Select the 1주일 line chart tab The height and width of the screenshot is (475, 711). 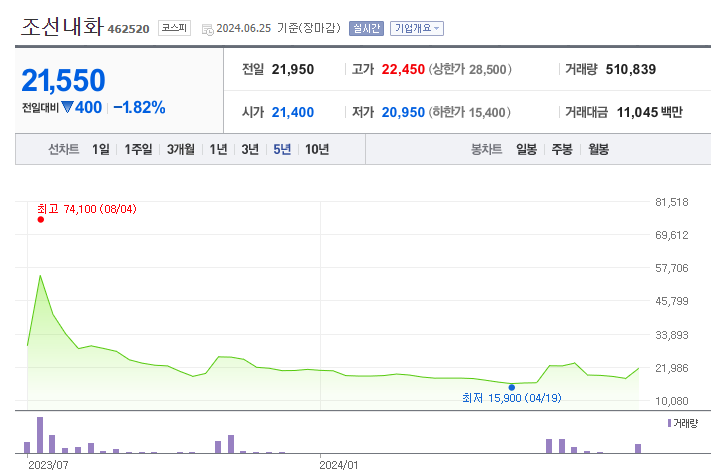[138, 149]
